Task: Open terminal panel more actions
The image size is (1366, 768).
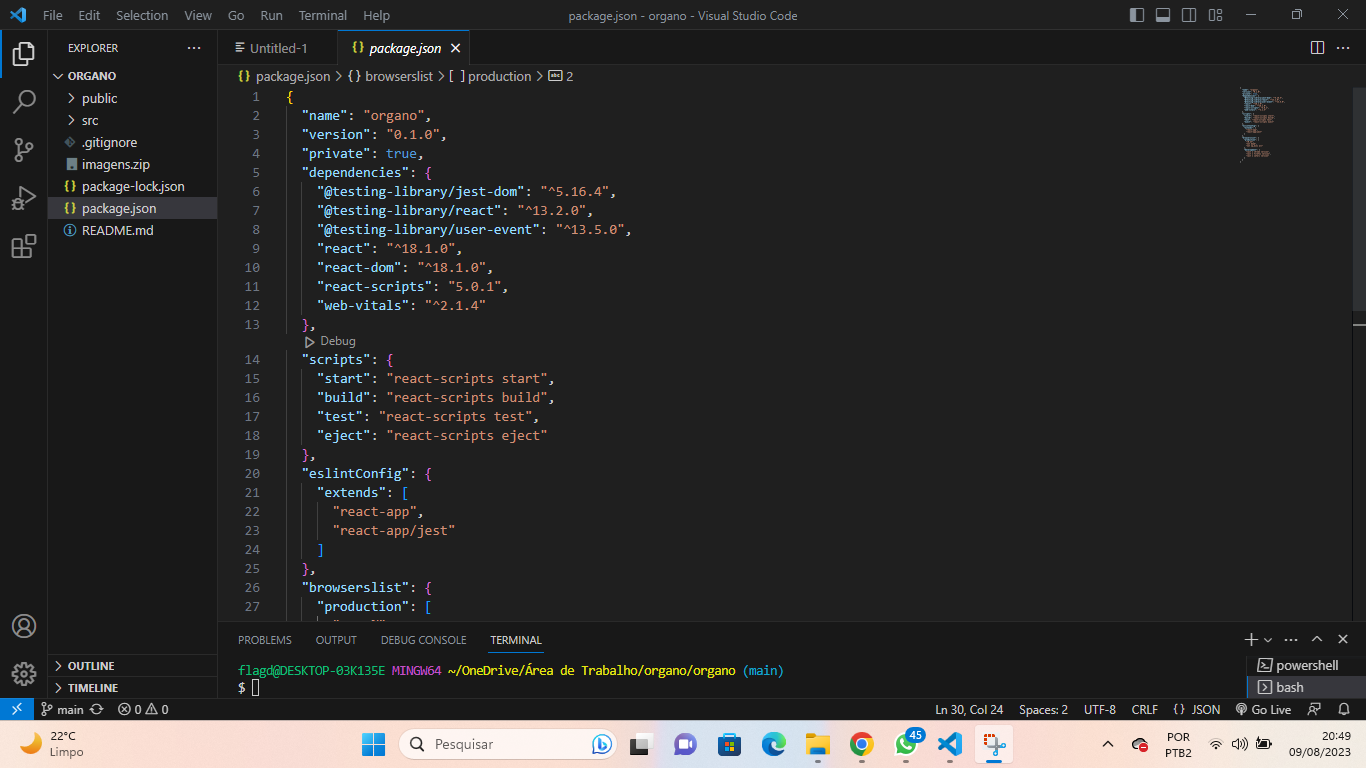Action: coord(1292,639)
